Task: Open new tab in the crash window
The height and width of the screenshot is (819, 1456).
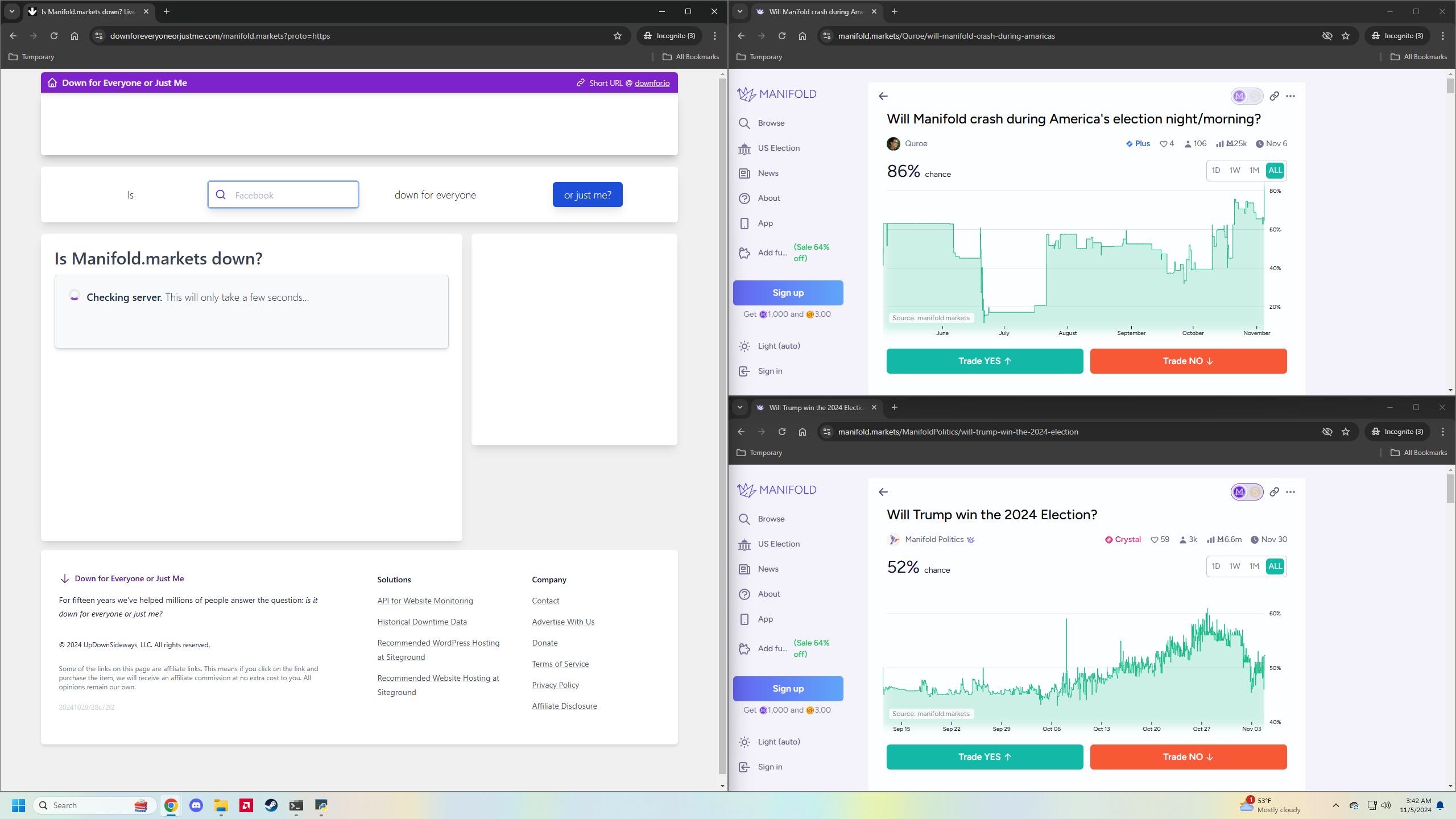Action: [895, 11]
